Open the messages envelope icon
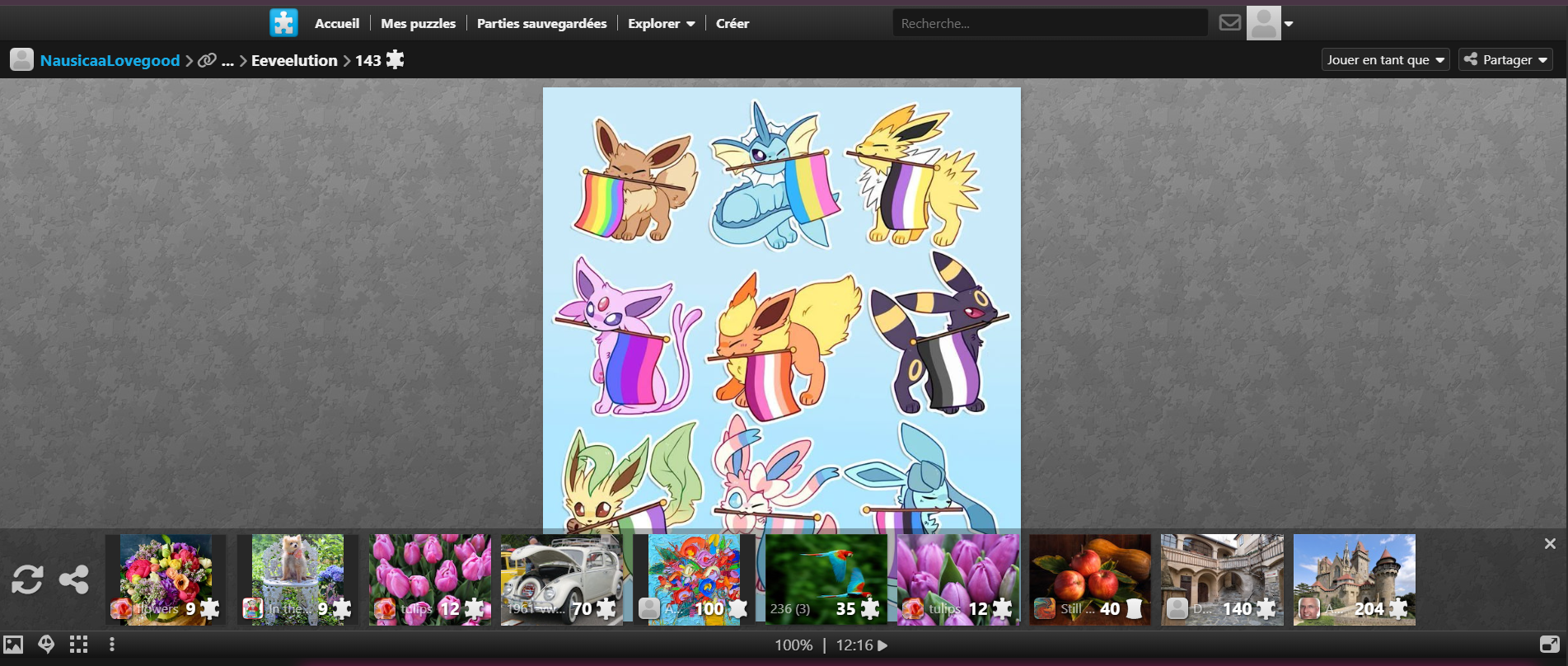Screen dimensions: 1568x666 1229,23
